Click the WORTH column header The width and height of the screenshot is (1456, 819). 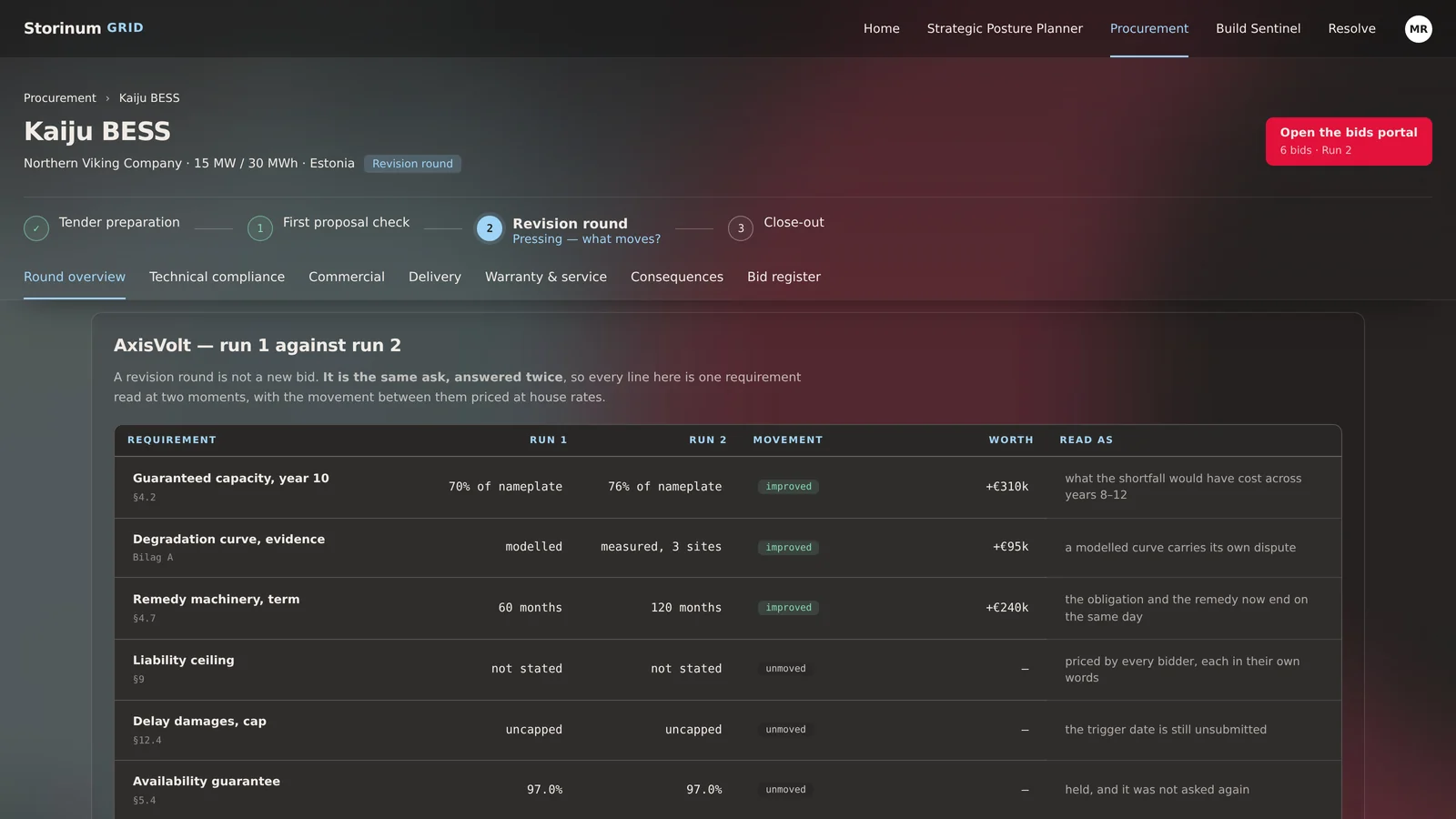point(1011,440)
